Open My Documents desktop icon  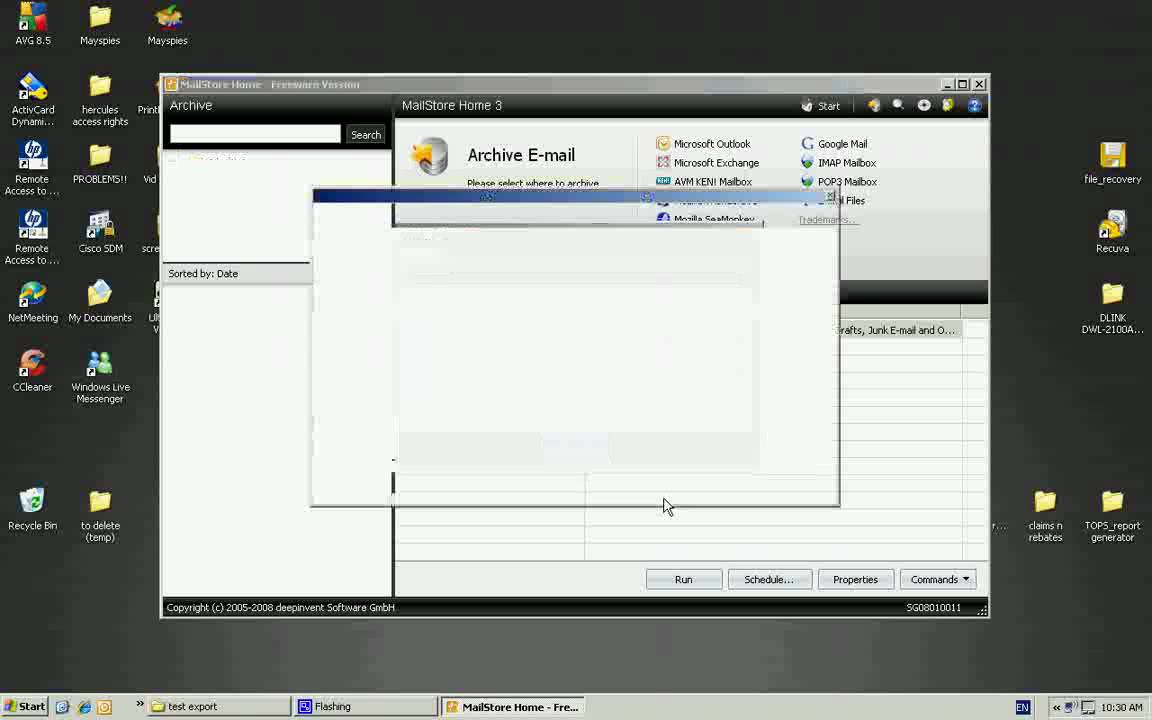[x=100, y=302]
